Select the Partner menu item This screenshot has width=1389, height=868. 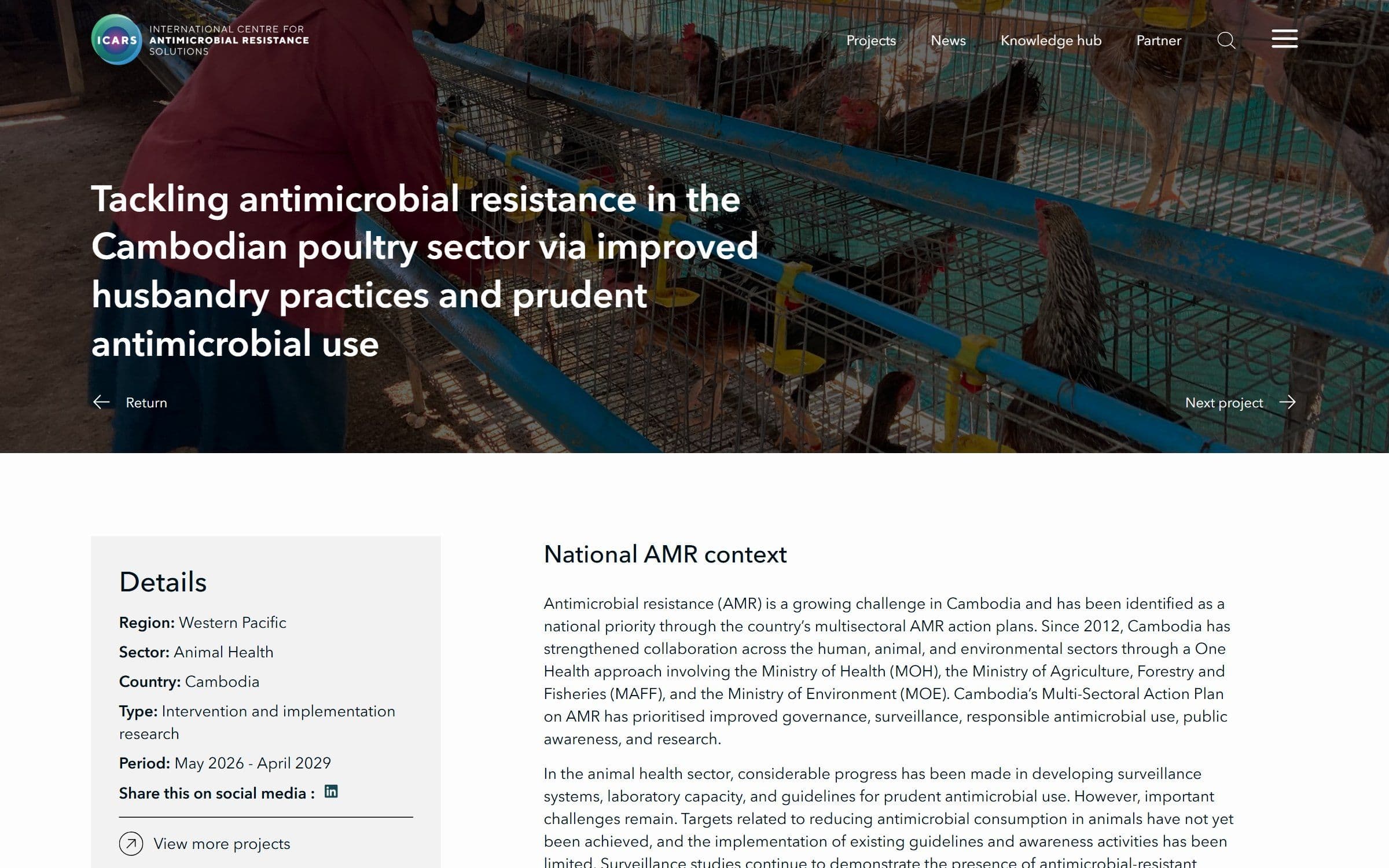pyautogui.click(x=1159, y=41)
